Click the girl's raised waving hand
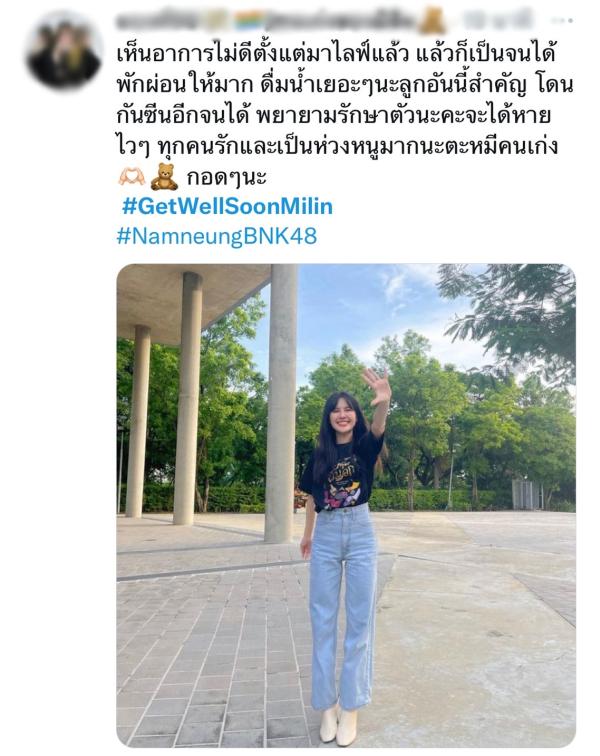Viewport: 600px width, 756px height. pyautogui.click(x=377, y=386)
